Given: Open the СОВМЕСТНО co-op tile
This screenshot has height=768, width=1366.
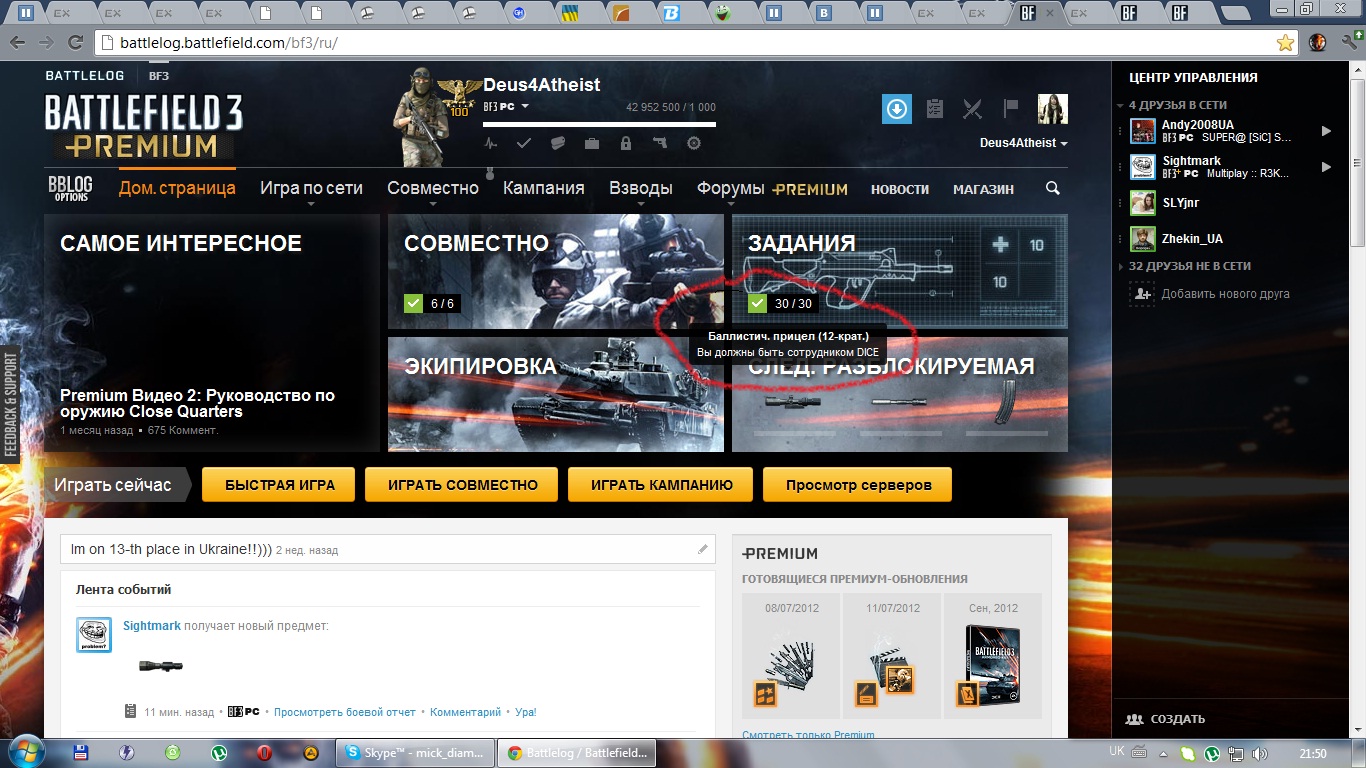Looking at the screenshot, I should pos(556,271).
